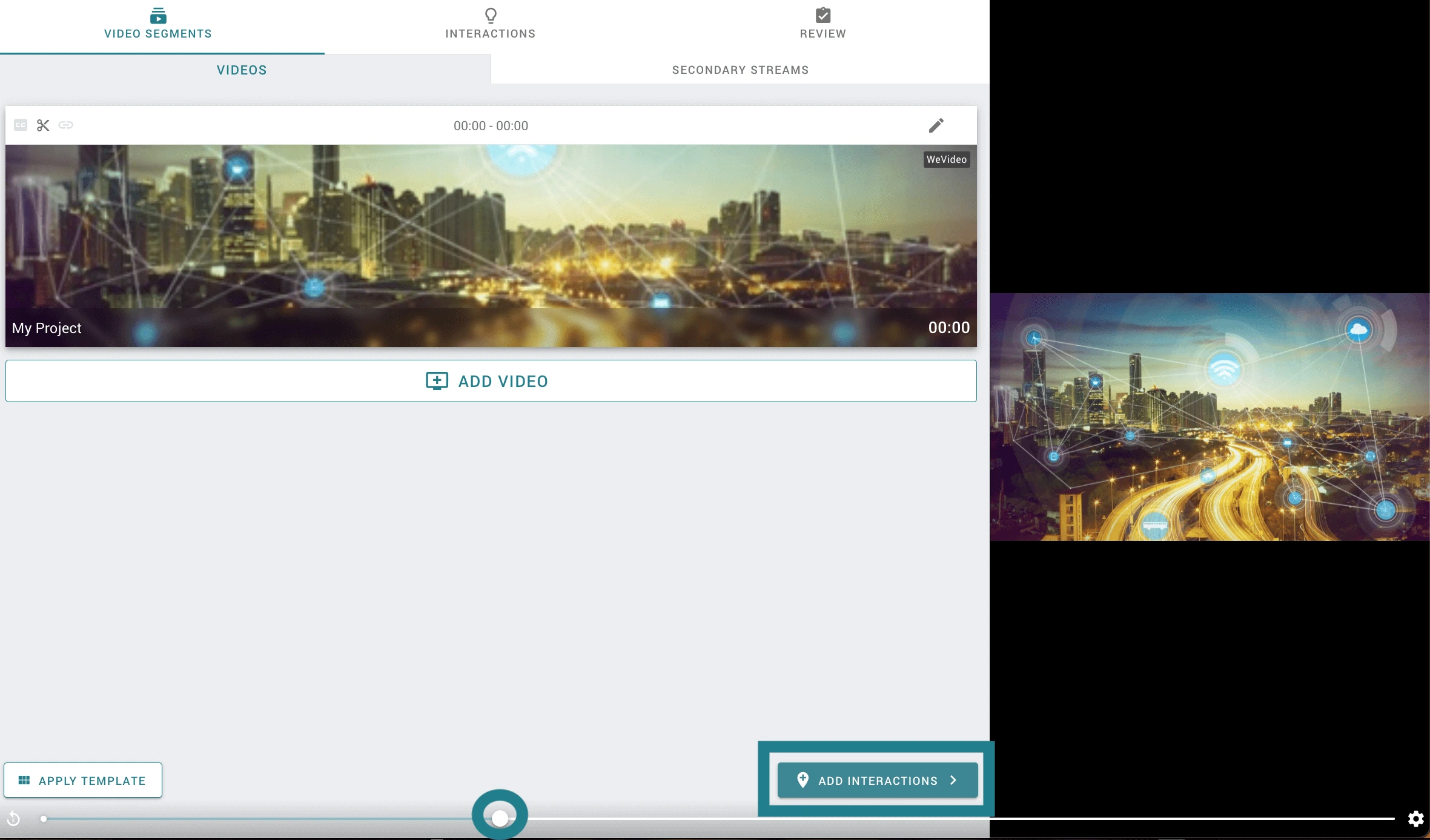Screen dimensions: 1430x840
Task: Go to the Review tab
Action: 823,24
